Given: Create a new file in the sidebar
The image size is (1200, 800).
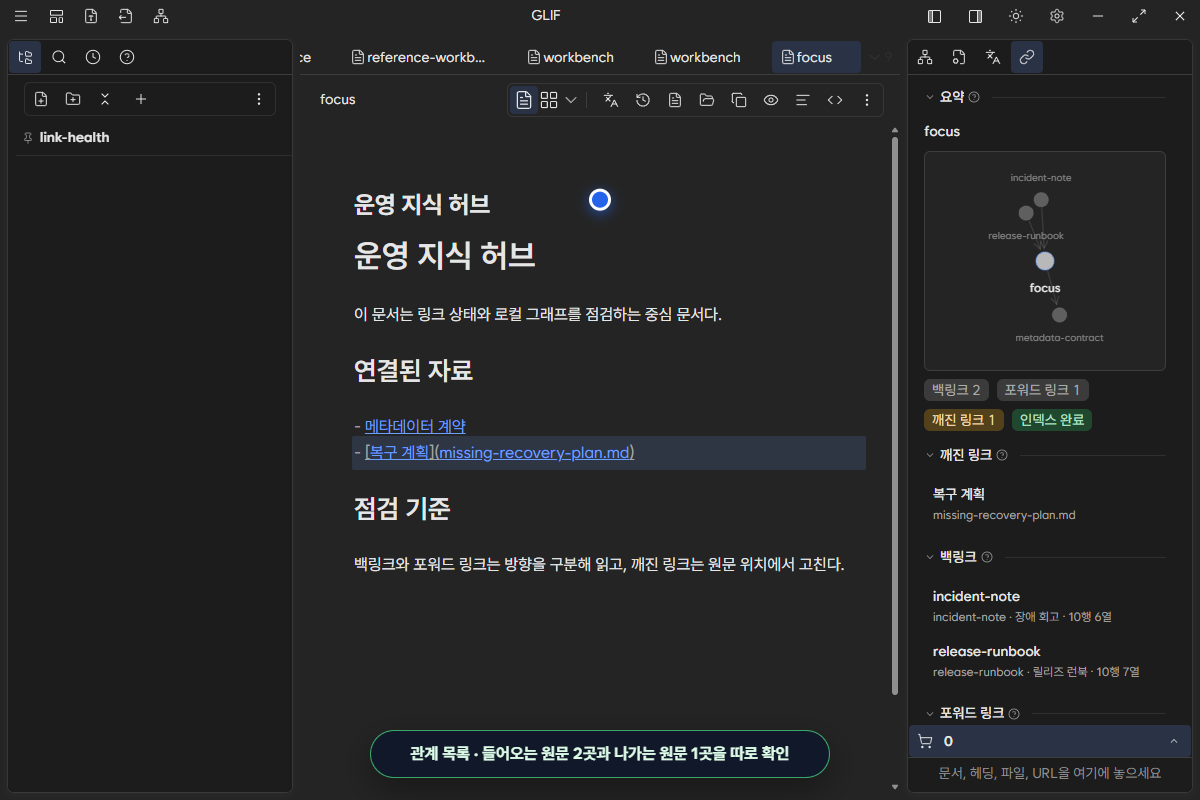Looking at the screenshot, I should [x=41, y=99].
